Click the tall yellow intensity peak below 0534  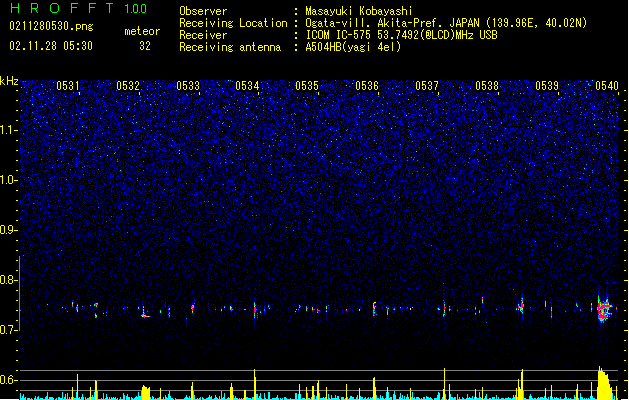tap(255, 384)
